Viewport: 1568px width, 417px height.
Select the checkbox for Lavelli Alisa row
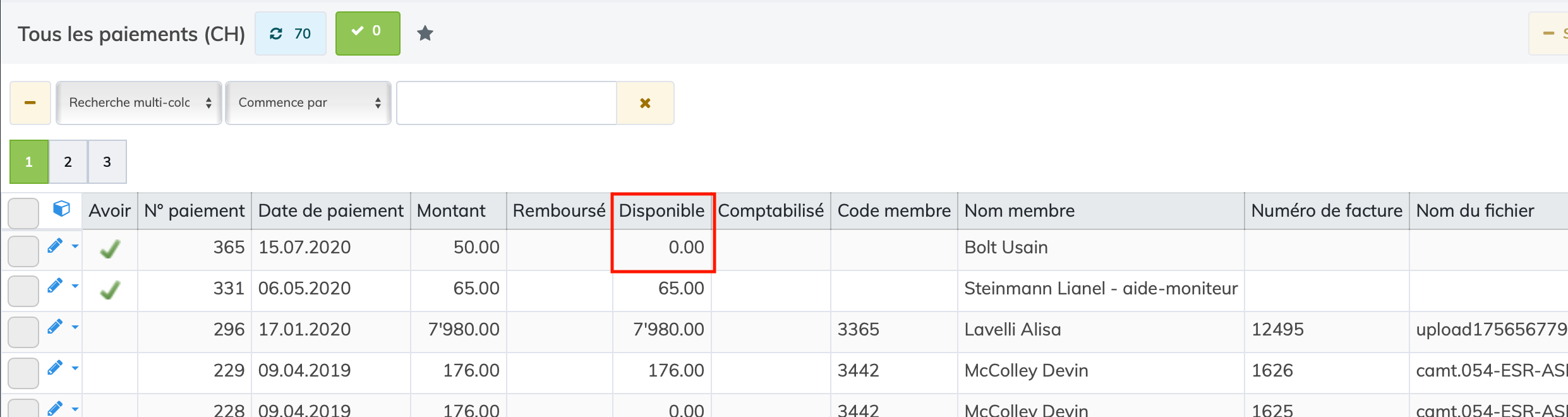coord(23,332)
